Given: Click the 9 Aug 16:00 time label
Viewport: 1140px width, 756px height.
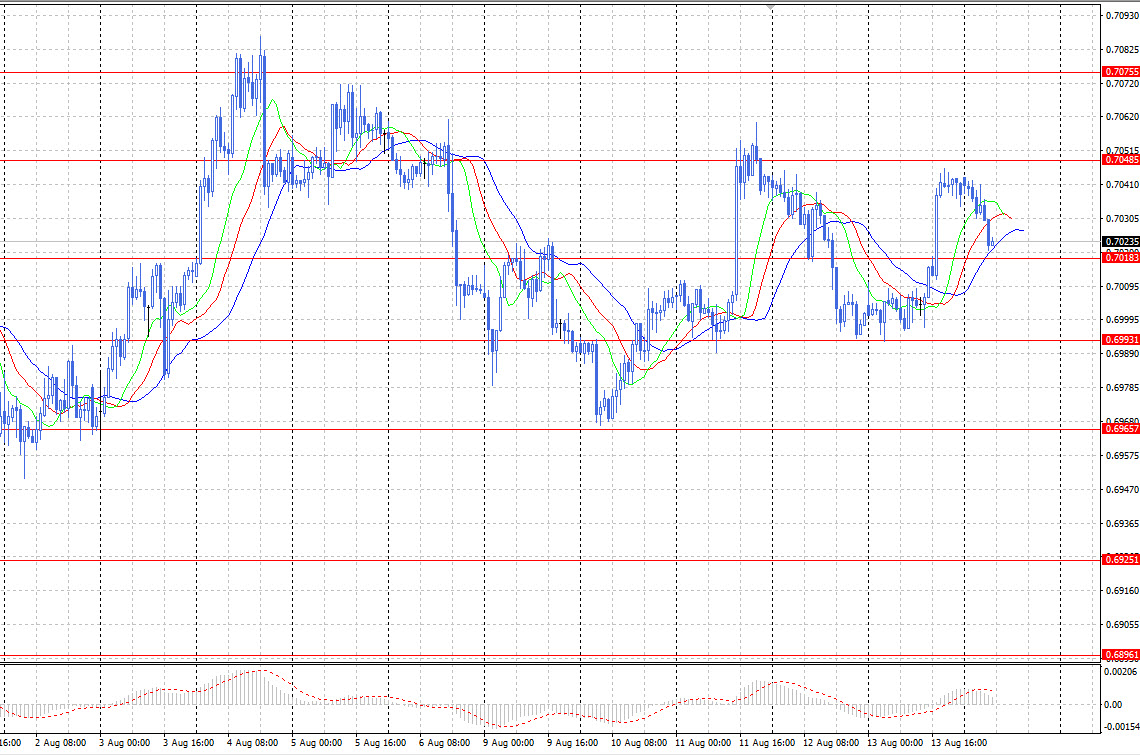Looking at the screenshot, I should [x=572, y=743].
